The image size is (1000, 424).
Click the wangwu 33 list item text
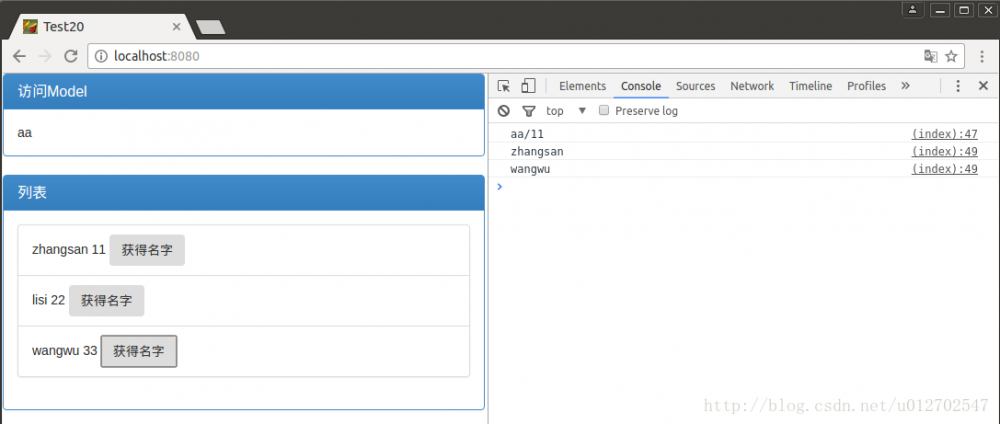coord(64,351)
